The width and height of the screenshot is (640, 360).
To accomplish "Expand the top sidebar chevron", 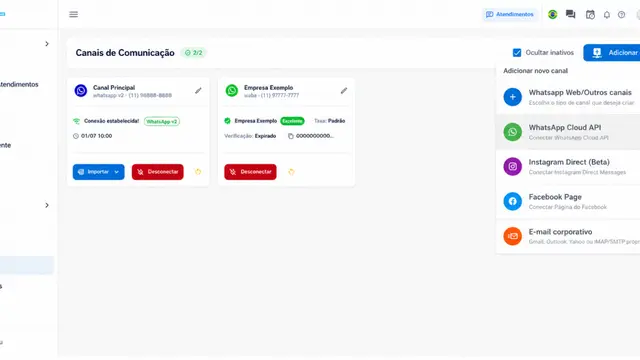I will [47, 44].
